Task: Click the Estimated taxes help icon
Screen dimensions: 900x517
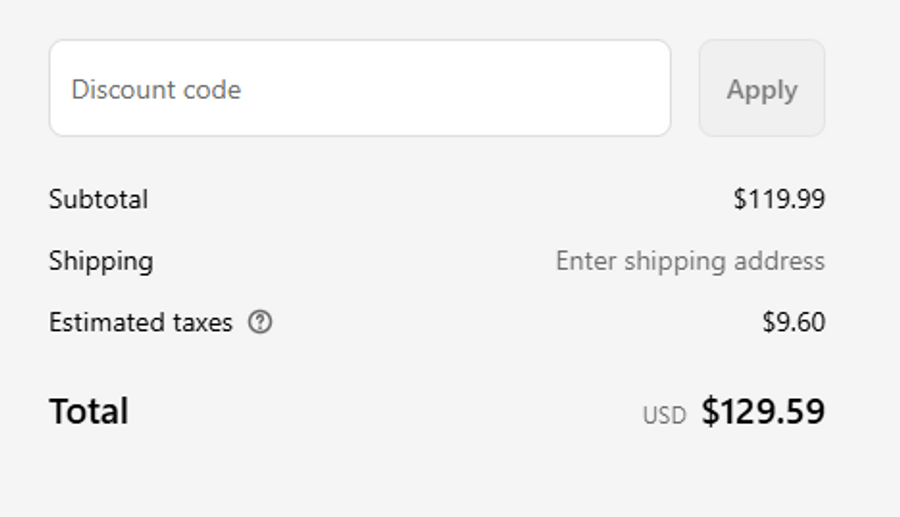Action: (x=260, y=322)
